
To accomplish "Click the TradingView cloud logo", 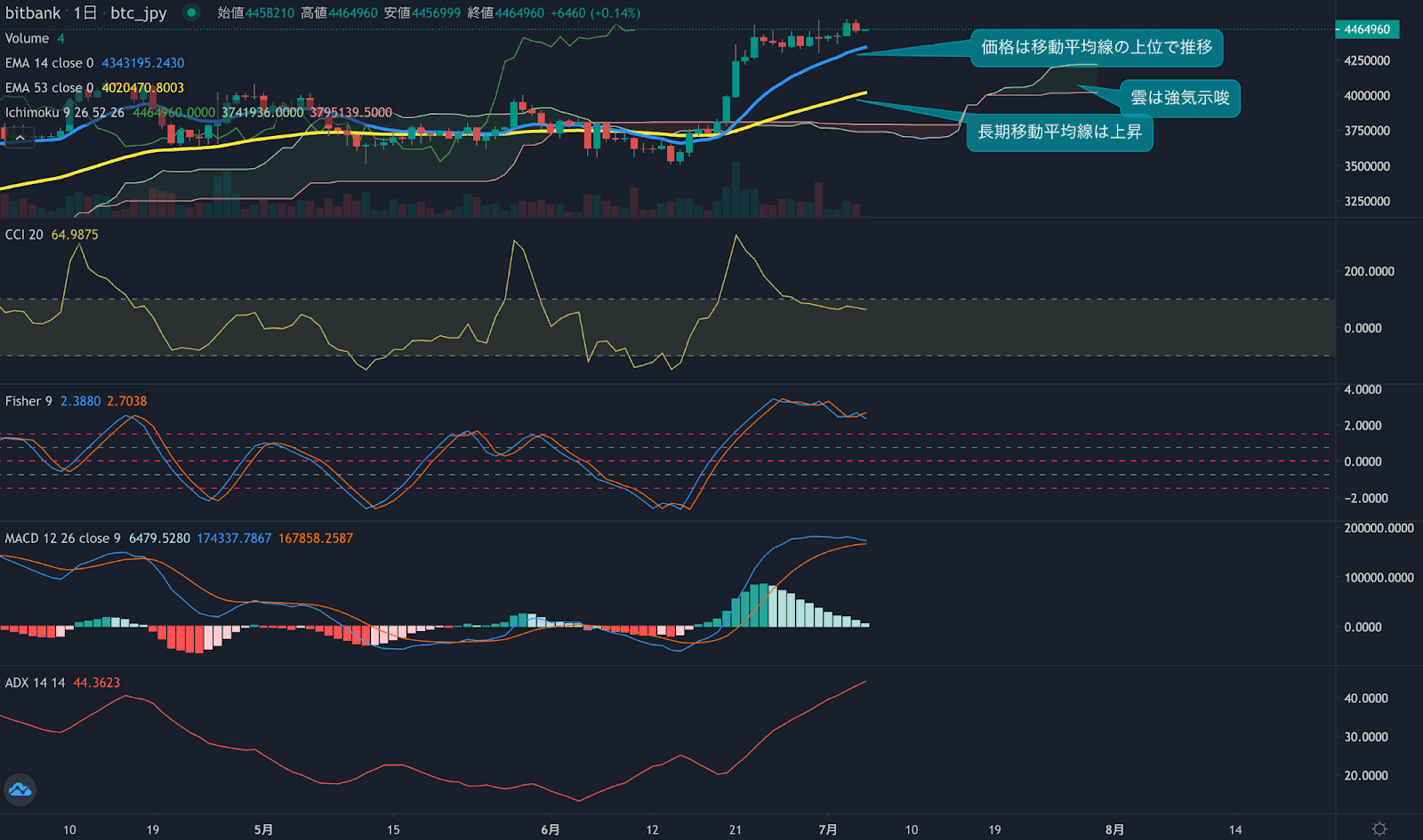I will [20, 789].
